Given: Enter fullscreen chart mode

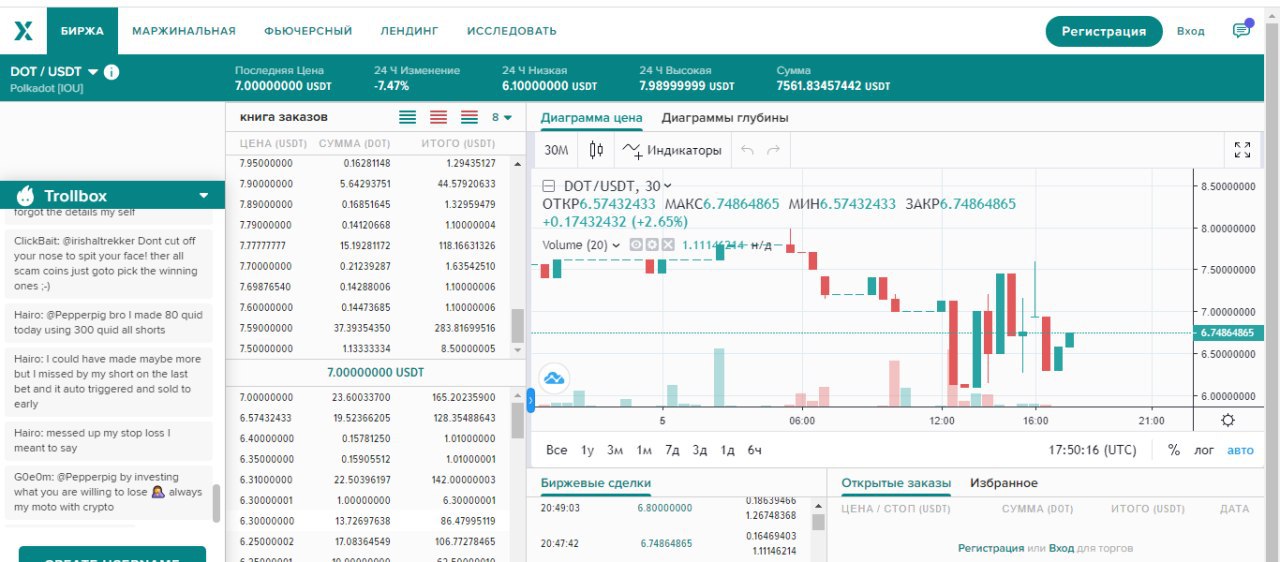Looking at the screenshot, I should [1242, 150].
